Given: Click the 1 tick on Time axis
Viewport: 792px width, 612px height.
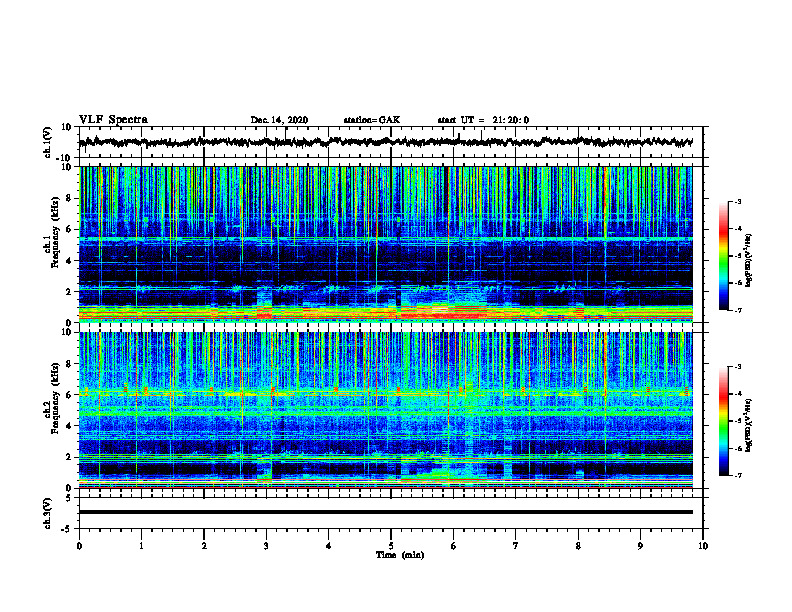Looking at the screenshot, I should coord(141,546).
